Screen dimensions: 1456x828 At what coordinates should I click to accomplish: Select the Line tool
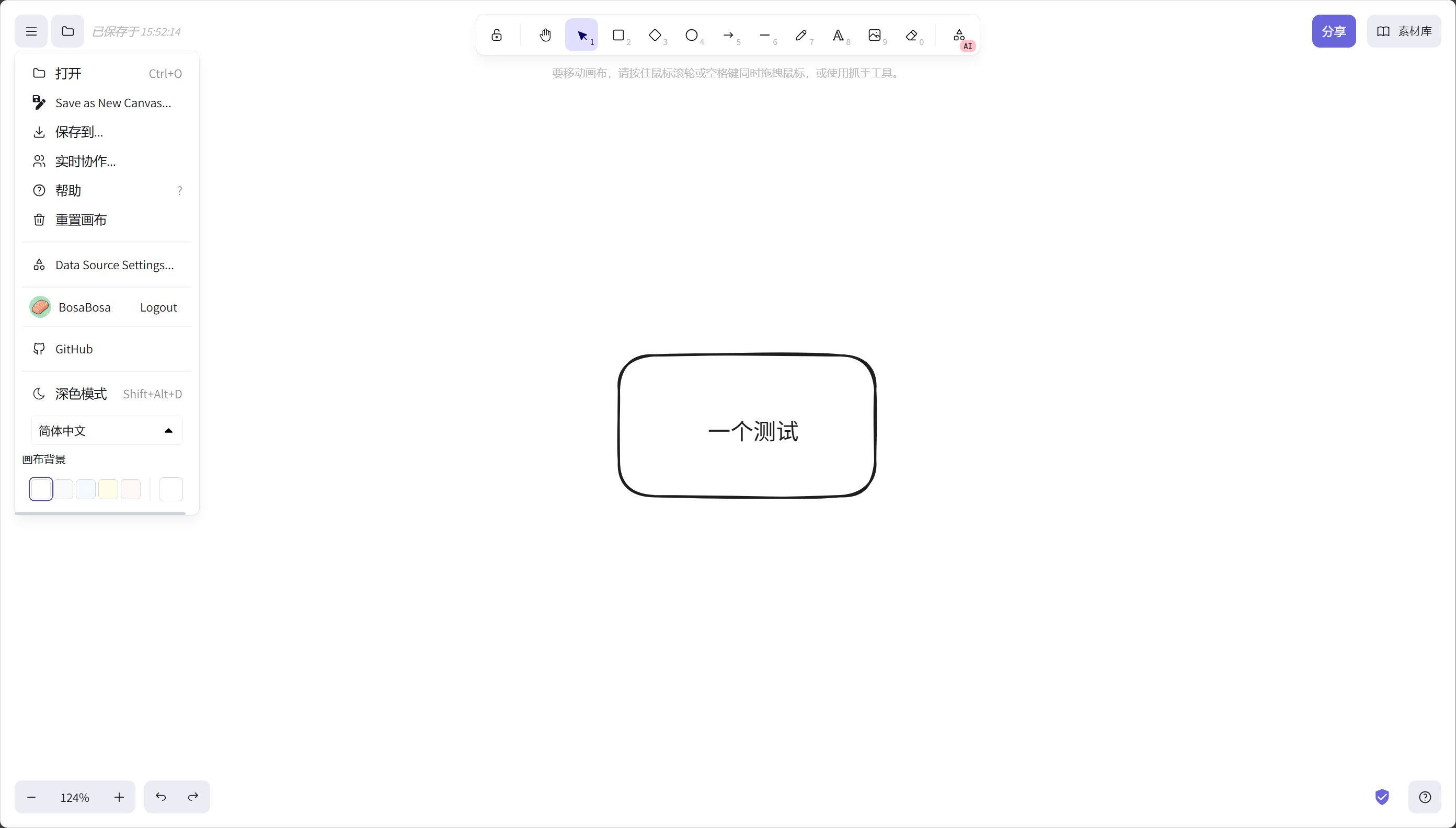point(764,35)
